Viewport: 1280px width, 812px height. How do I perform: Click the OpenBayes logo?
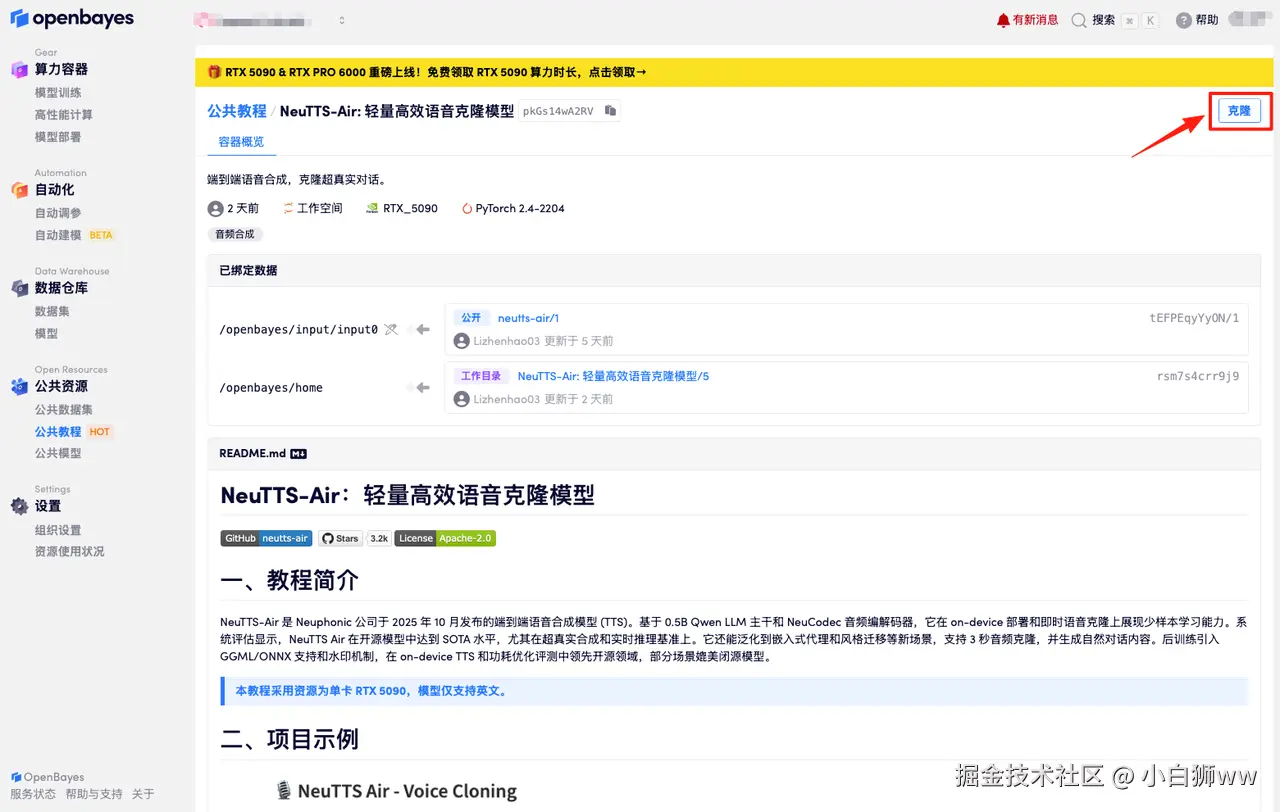[x=72, y=19]
